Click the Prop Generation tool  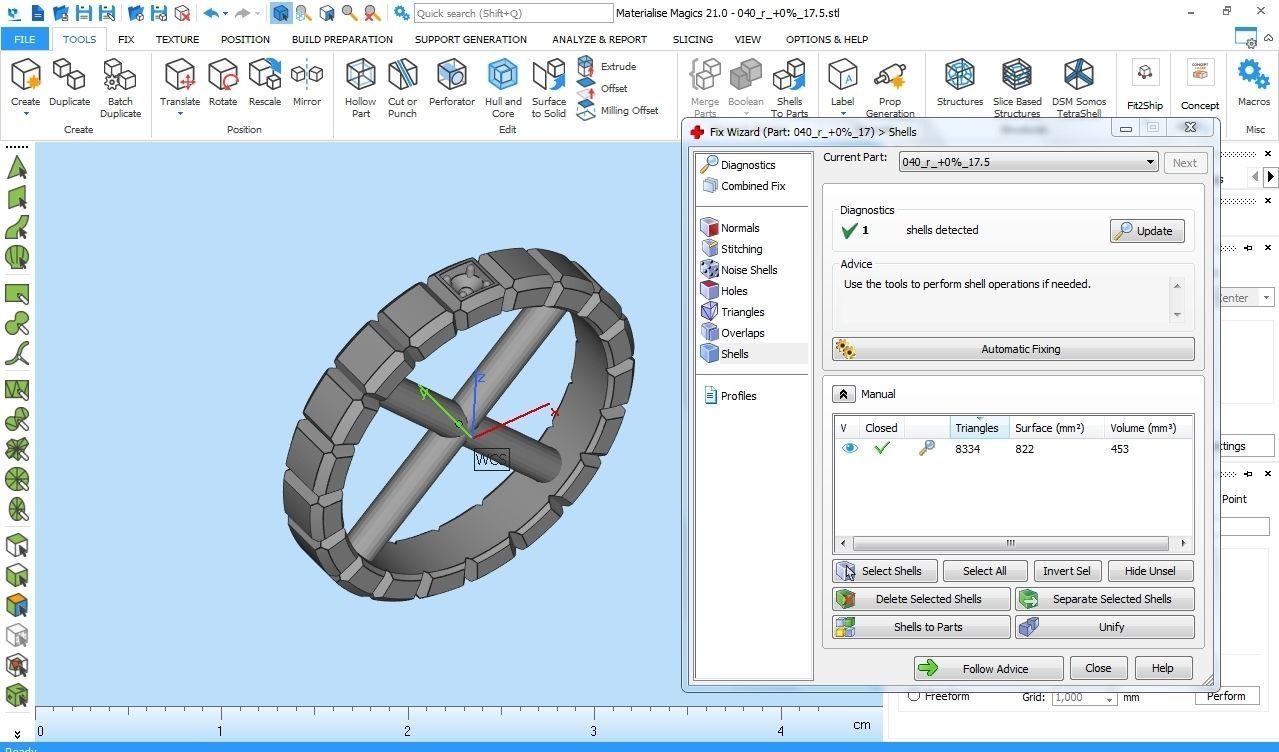coord(890,88)
